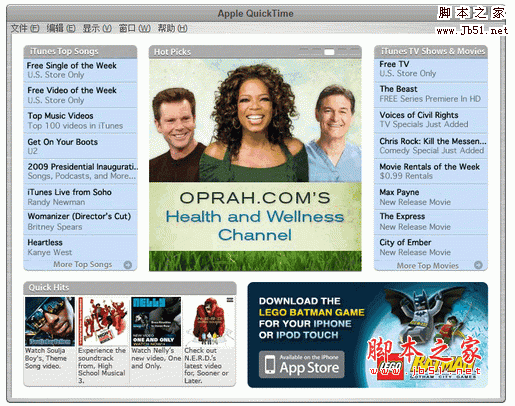Open The Express new release movie
The width and height of the screenshot is (515, 406).
431,222
